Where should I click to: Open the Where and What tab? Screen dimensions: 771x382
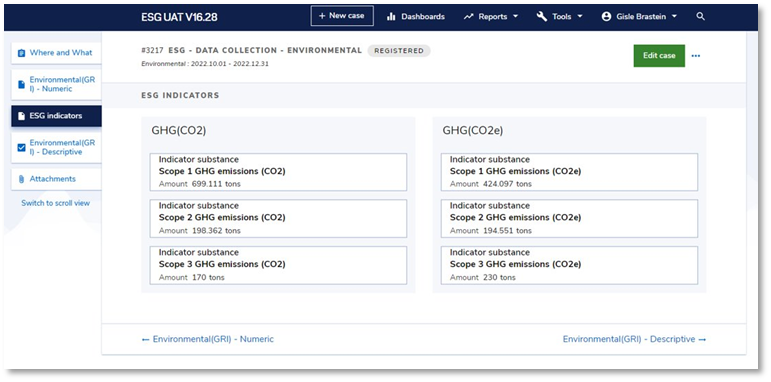click(x=56, y=53)
